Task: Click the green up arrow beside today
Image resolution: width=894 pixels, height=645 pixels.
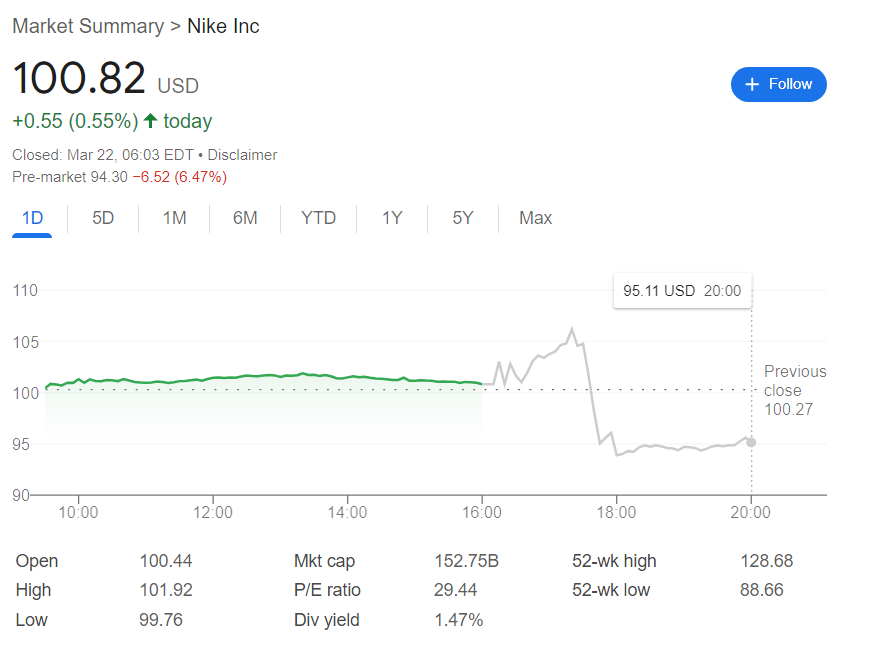Action: [151, 121]
